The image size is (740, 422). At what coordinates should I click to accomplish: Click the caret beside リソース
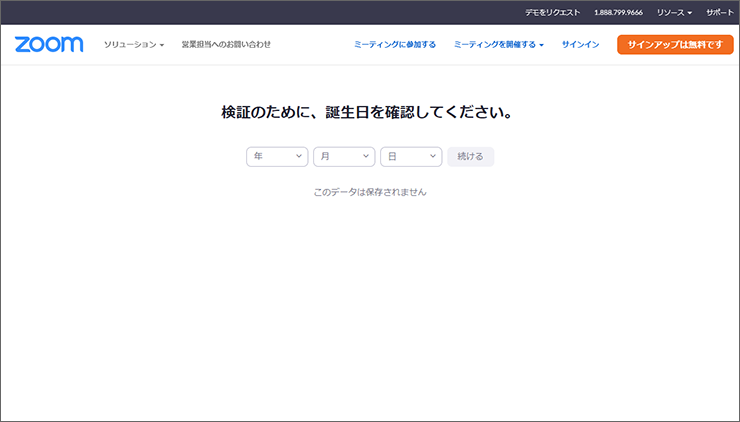point(690,13)
